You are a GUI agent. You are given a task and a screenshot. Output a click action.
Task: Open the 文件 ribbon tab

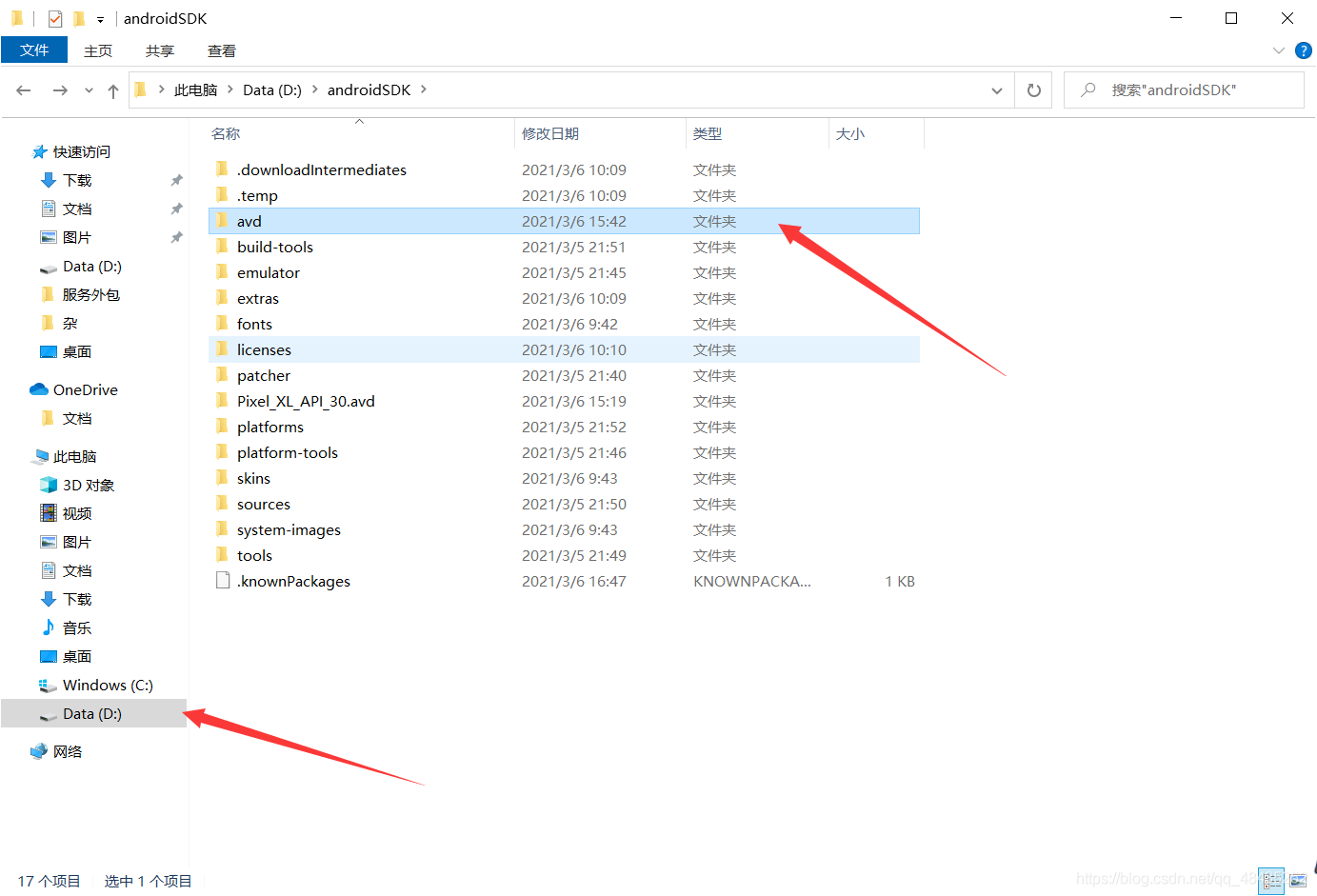[x=34, y=50]
